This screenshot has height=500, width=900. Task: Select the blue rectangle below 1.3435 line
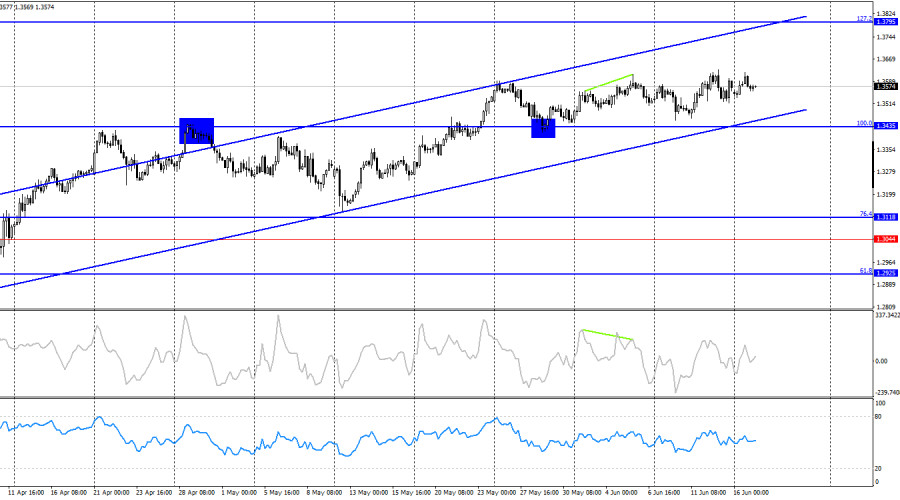(x=543, y=127)
